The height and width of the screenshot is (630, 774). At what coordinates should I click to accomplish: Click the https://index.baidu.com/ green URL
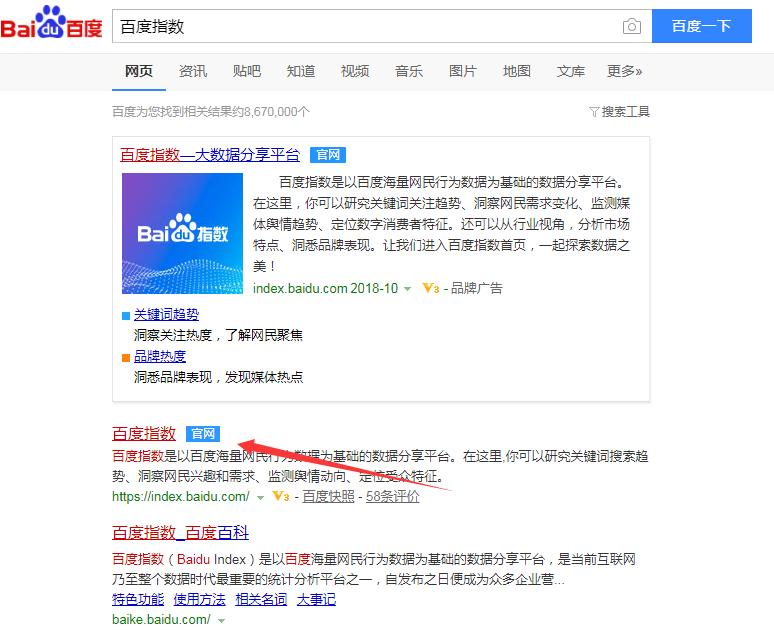pos(181,496)
